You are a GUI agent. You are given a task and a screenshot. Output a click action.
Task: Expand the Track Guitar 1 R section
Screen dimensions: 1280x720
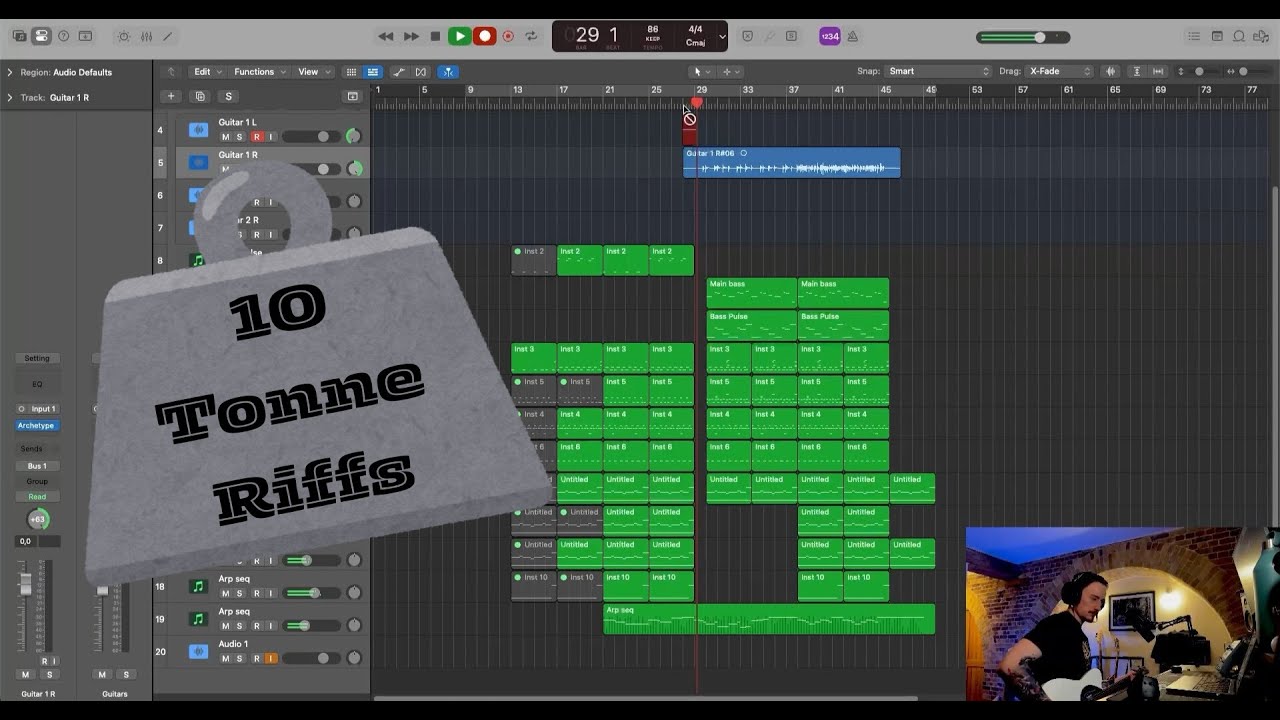point(10,97)
